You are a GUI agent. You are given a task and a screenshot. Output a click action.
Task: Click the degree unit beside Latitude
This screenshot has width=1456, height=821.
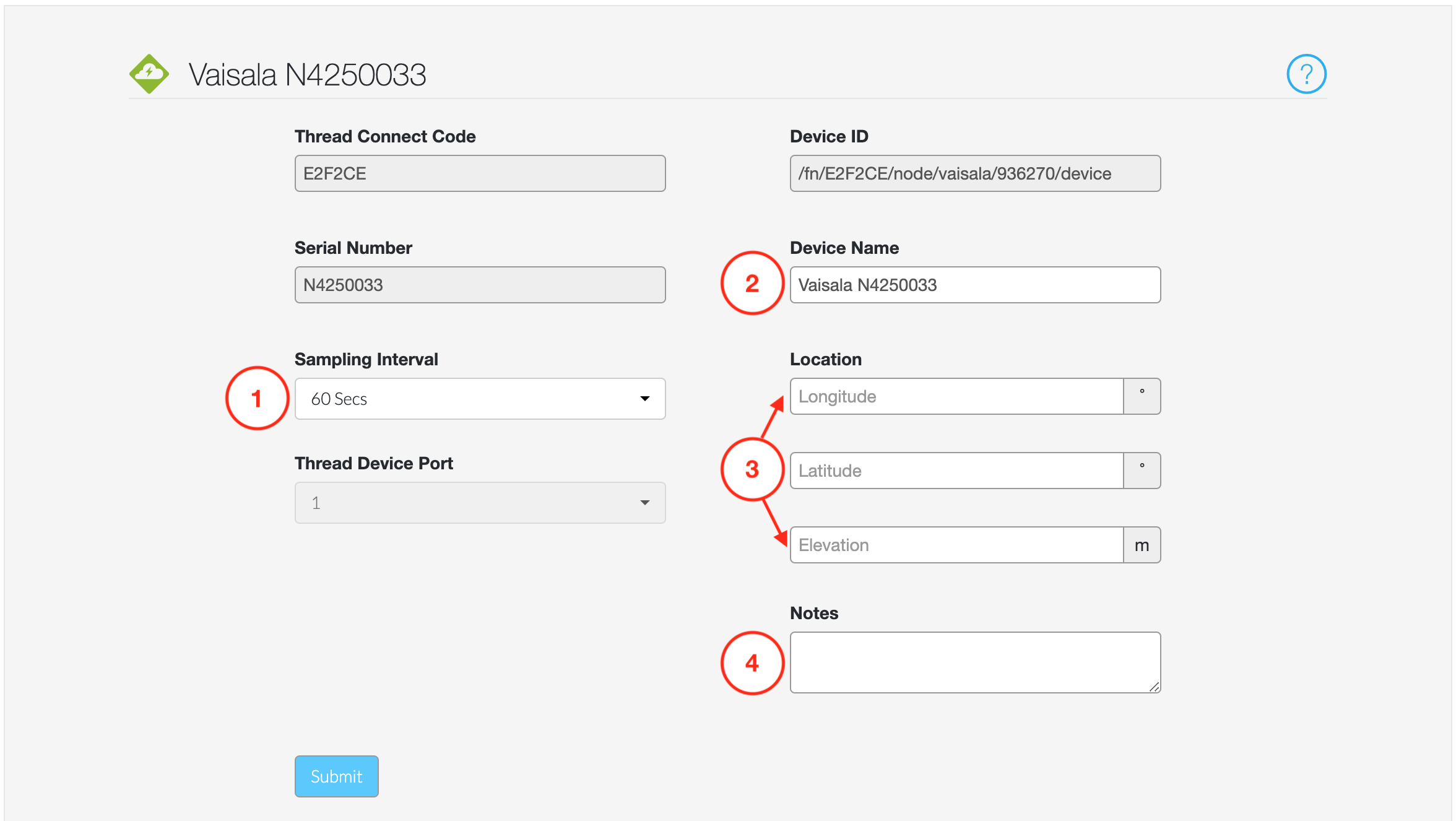pos(1142,471)
